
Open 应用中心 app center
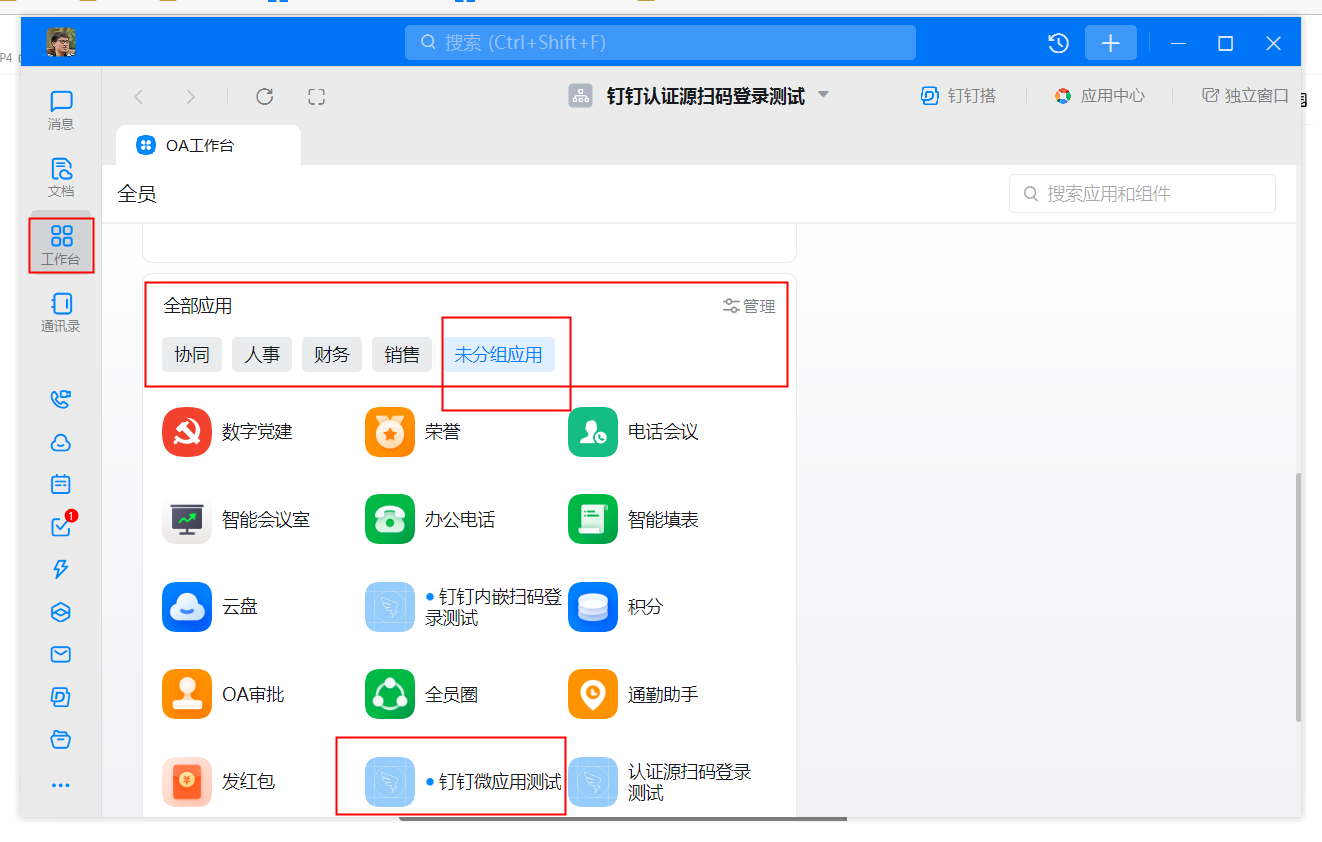(x=1099, y=96)
